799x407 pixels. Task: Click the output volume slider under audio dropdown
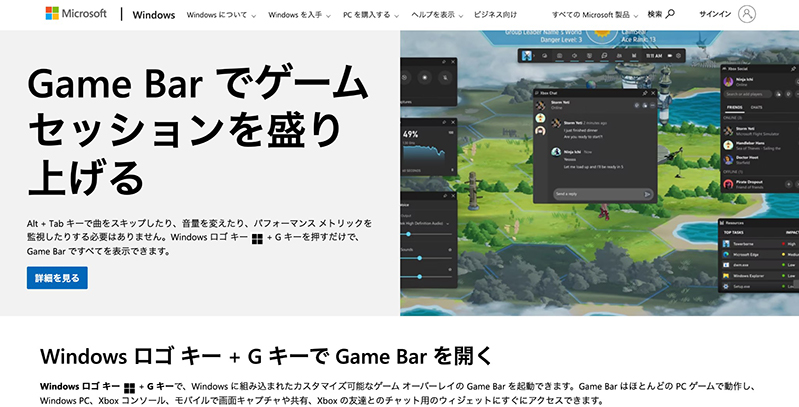[x=427, y=234]
